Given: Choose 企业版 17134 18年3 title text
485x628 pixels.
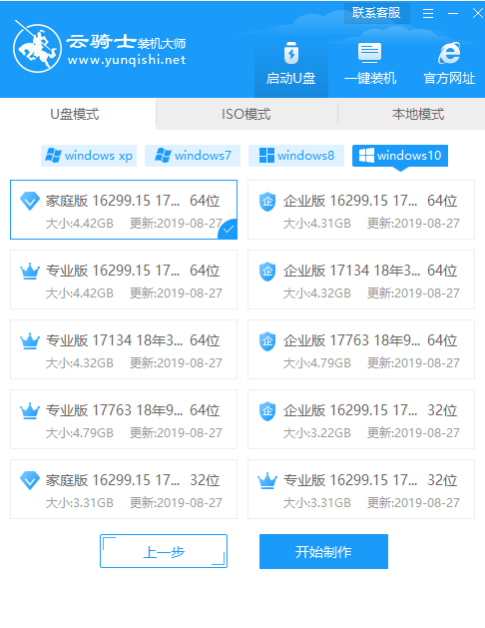Looking at the screenshot, I should (x=370, y=271).
